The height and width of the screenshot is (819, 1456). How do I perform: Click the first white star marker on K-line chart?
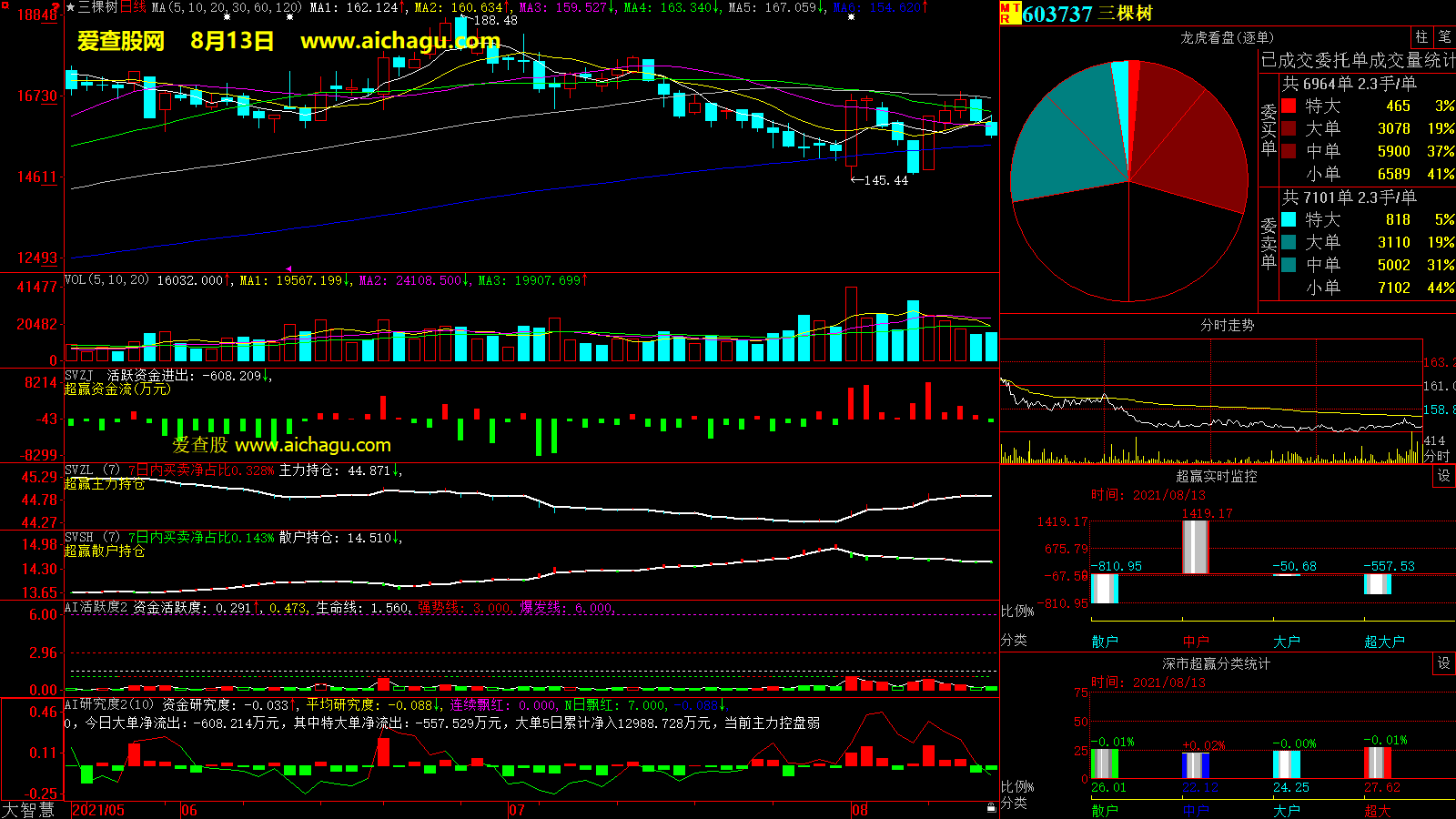(227, 17)
